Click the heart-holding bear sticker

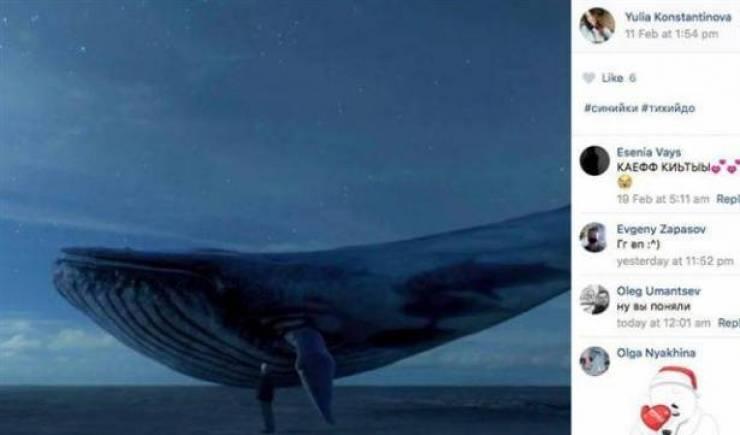click(670, 401)
